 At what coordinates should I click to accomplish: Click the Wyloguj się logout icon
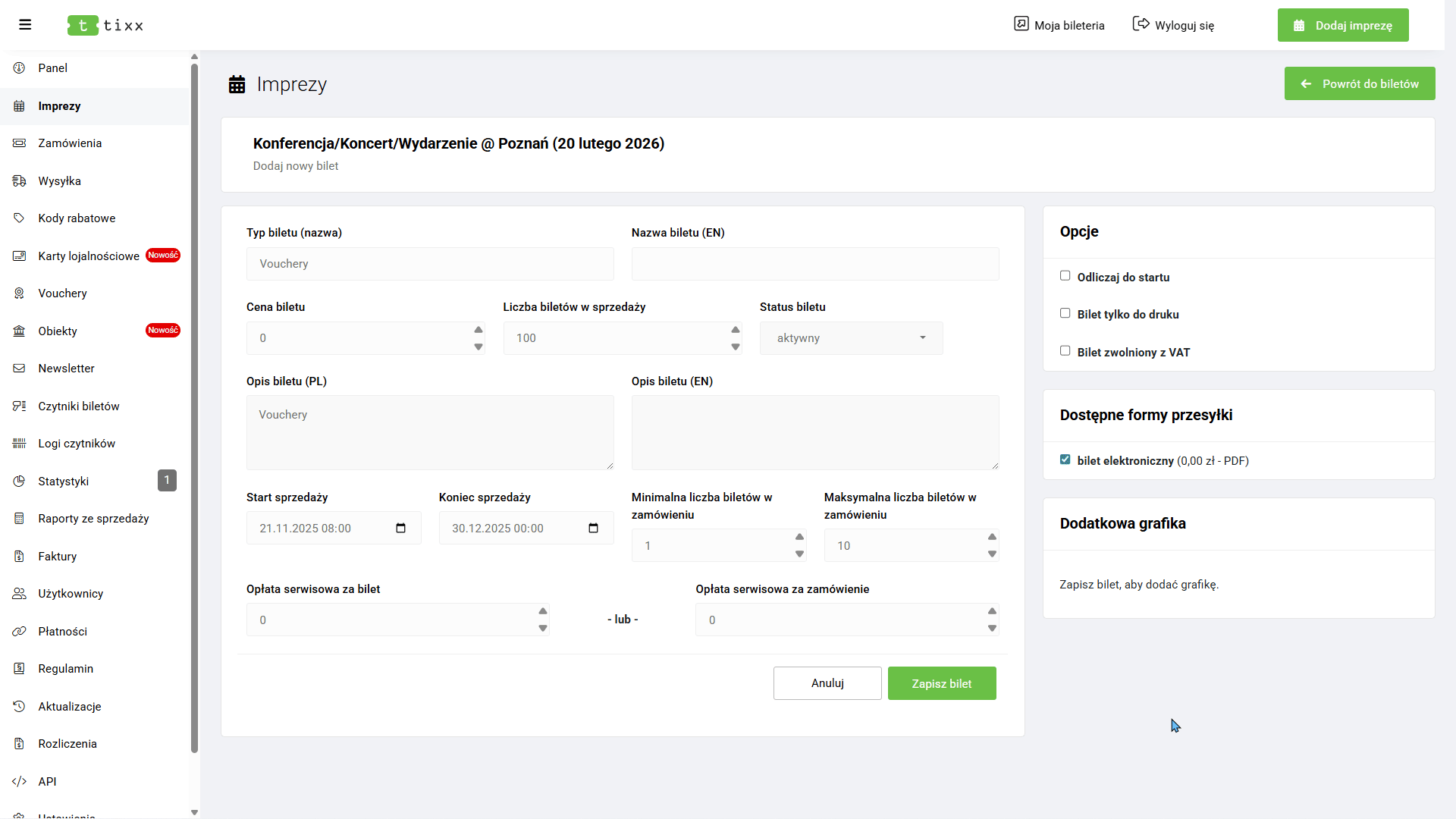(1141, 24)
